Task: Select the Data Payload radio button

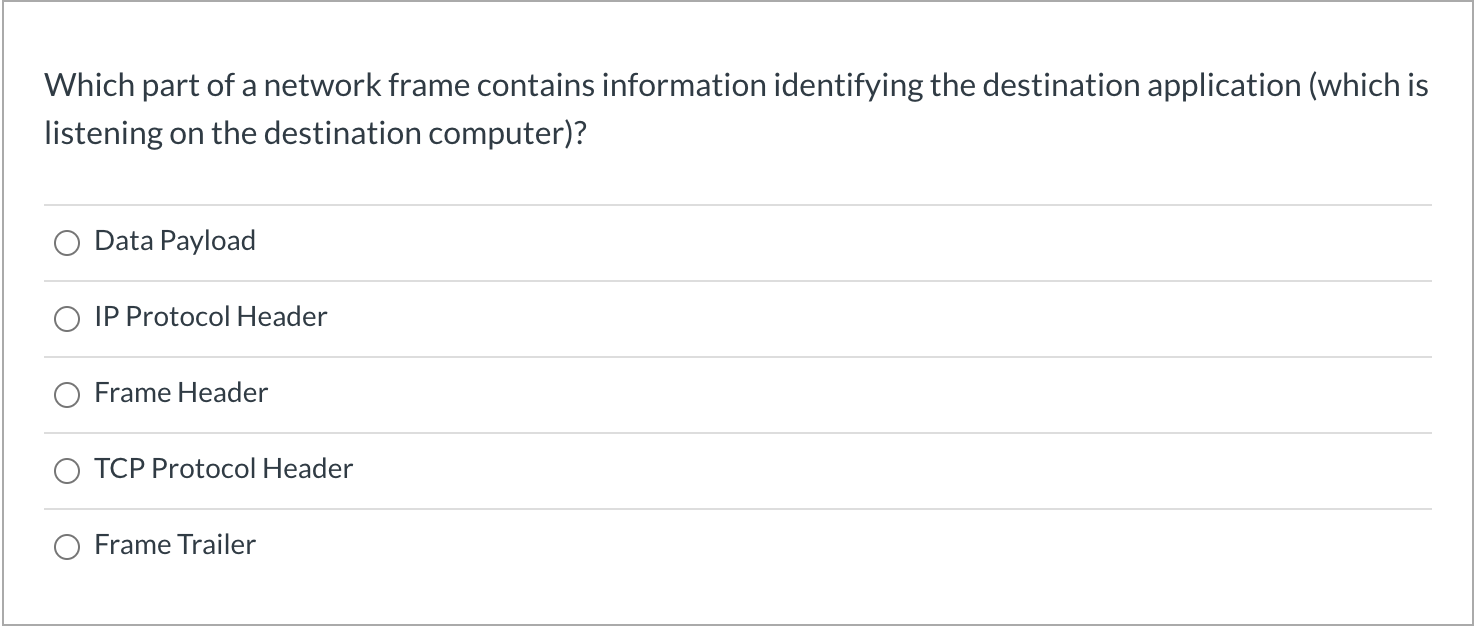Action: click(67, 242)
